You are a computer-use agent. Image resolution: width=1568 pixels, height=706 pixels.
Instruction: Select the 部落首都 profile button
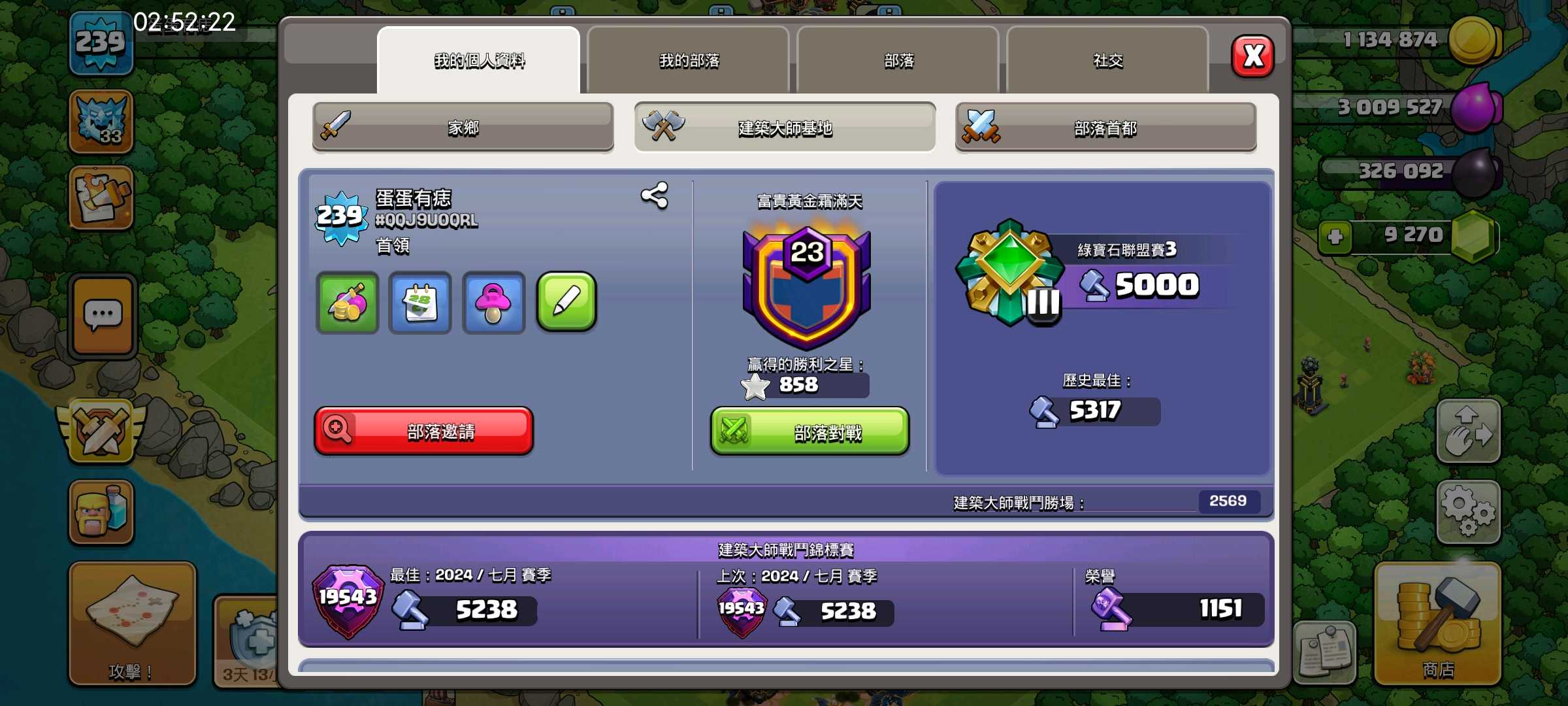click(x=1105, y=127)
